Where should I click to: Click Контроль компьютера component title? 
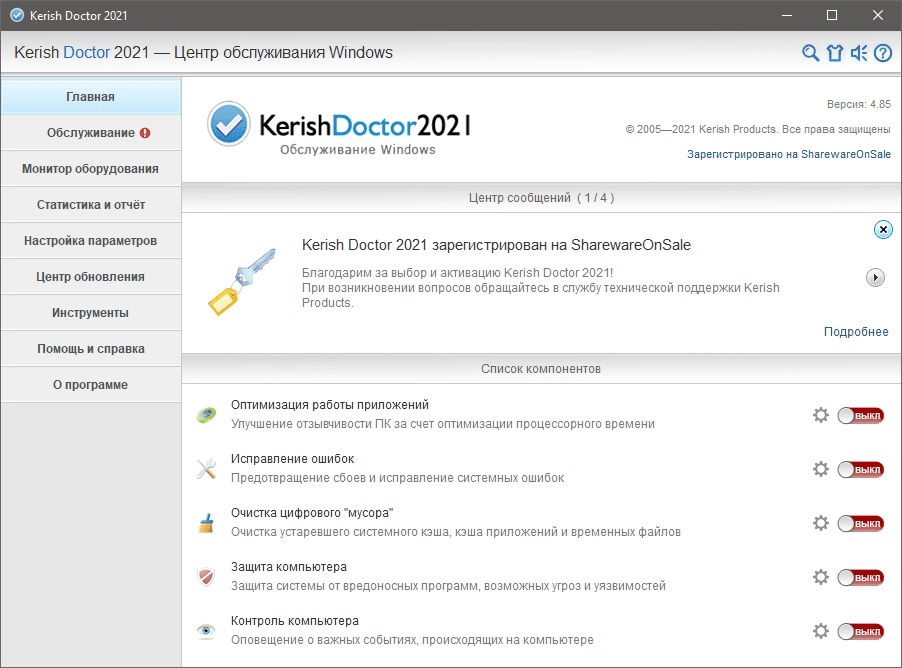click(295, 621)
